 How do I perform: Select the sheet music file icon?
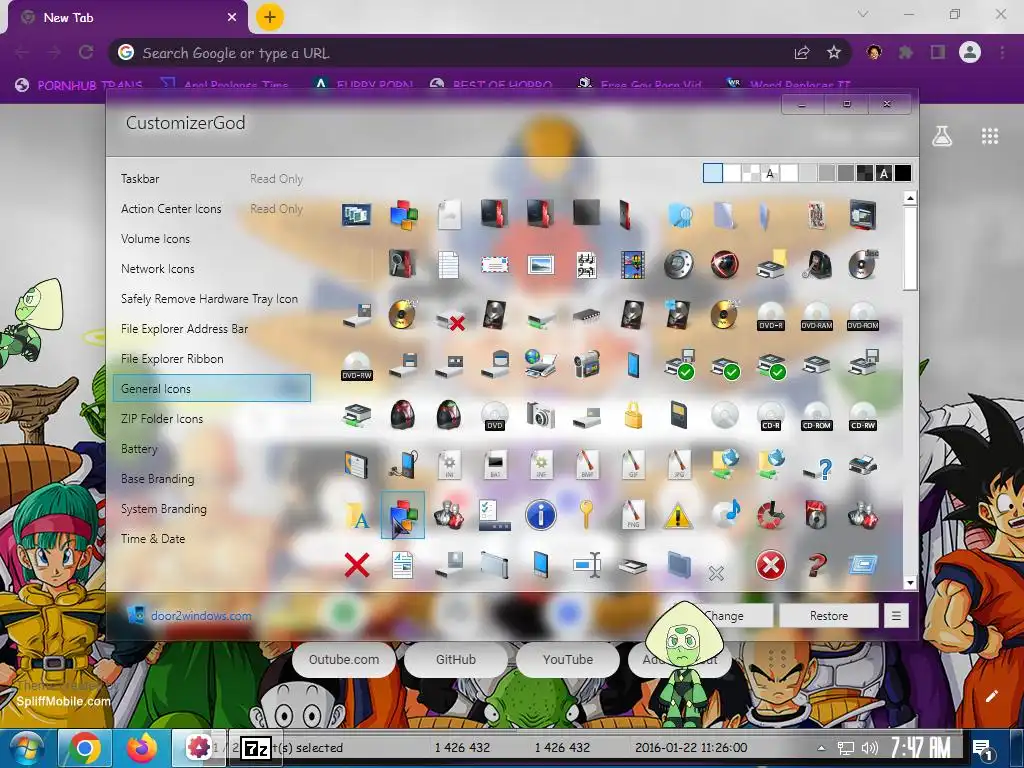pos(586,265)
